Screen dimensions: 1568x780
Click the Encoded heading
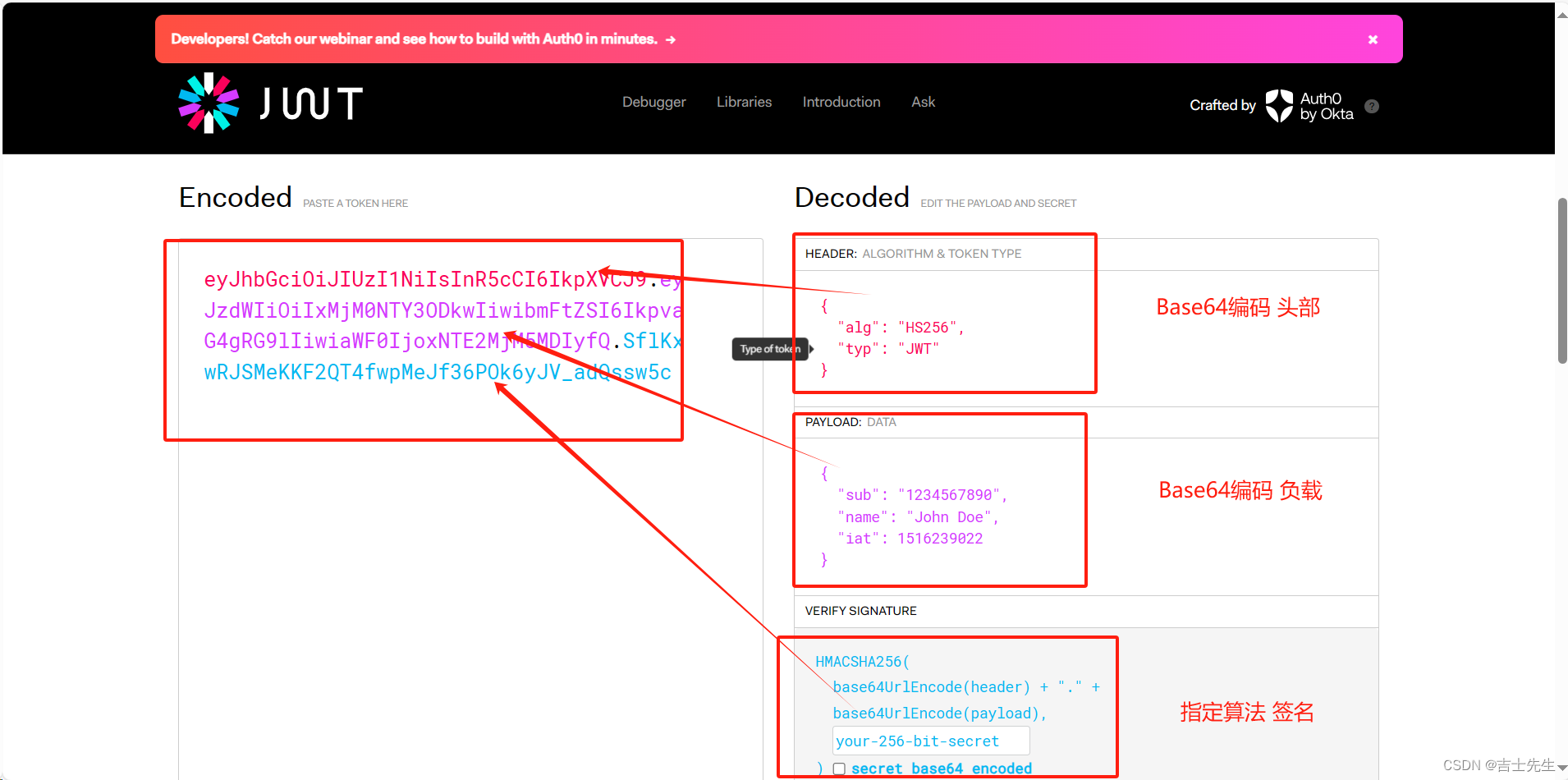(x=236, y=197)
